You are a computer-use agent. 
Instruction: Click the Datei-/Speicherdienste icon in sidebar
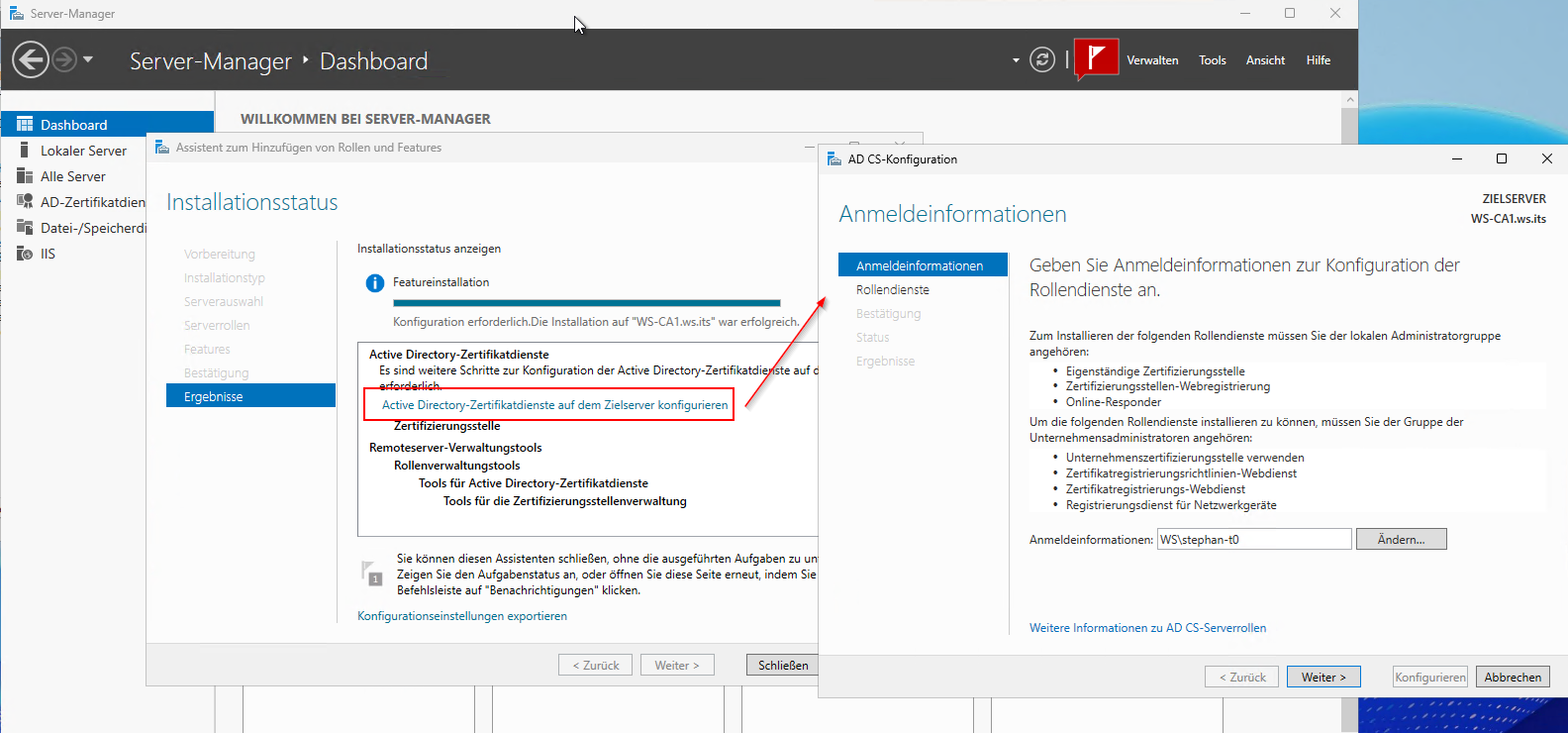click(x=25, y=228)
